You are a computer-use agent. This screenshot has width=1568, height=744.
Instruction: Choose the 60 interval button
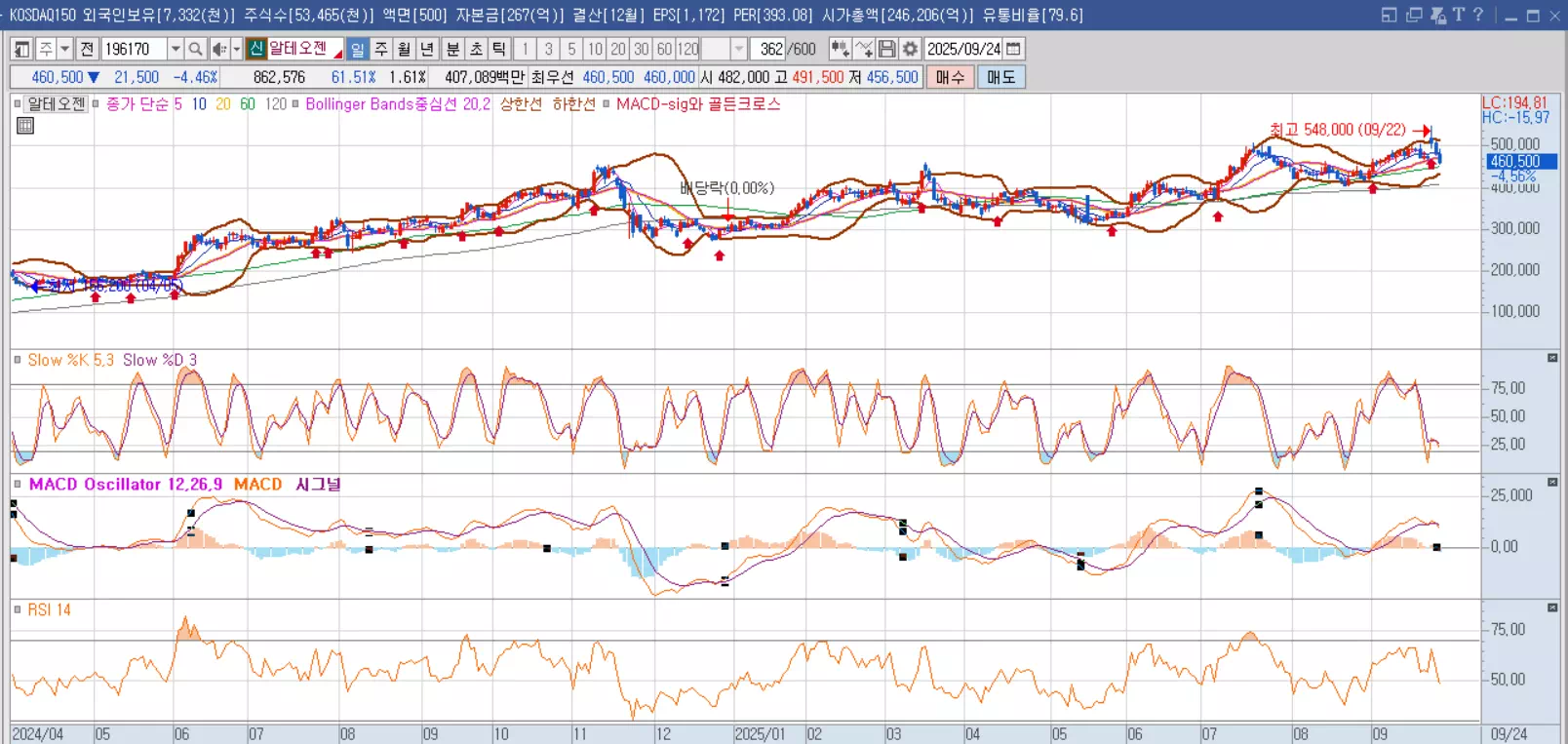[x=664, y=49]
